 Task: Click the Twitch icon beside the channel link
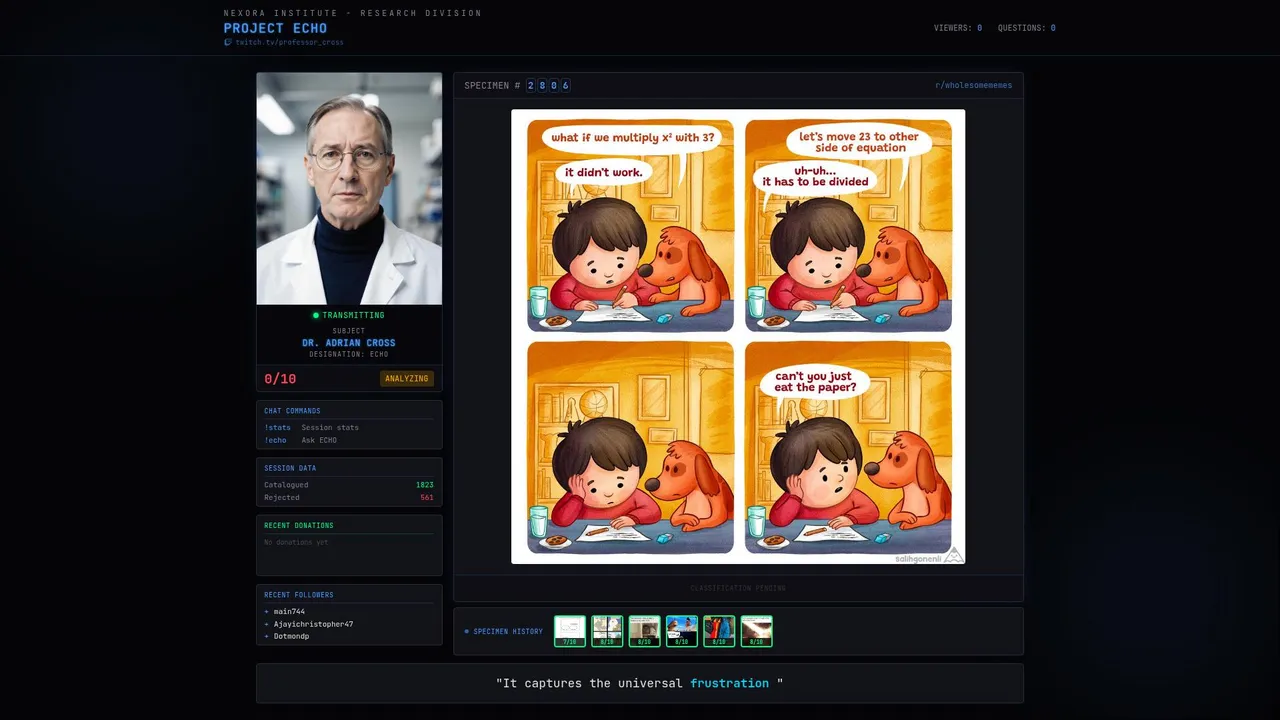[x=228, y=43]
